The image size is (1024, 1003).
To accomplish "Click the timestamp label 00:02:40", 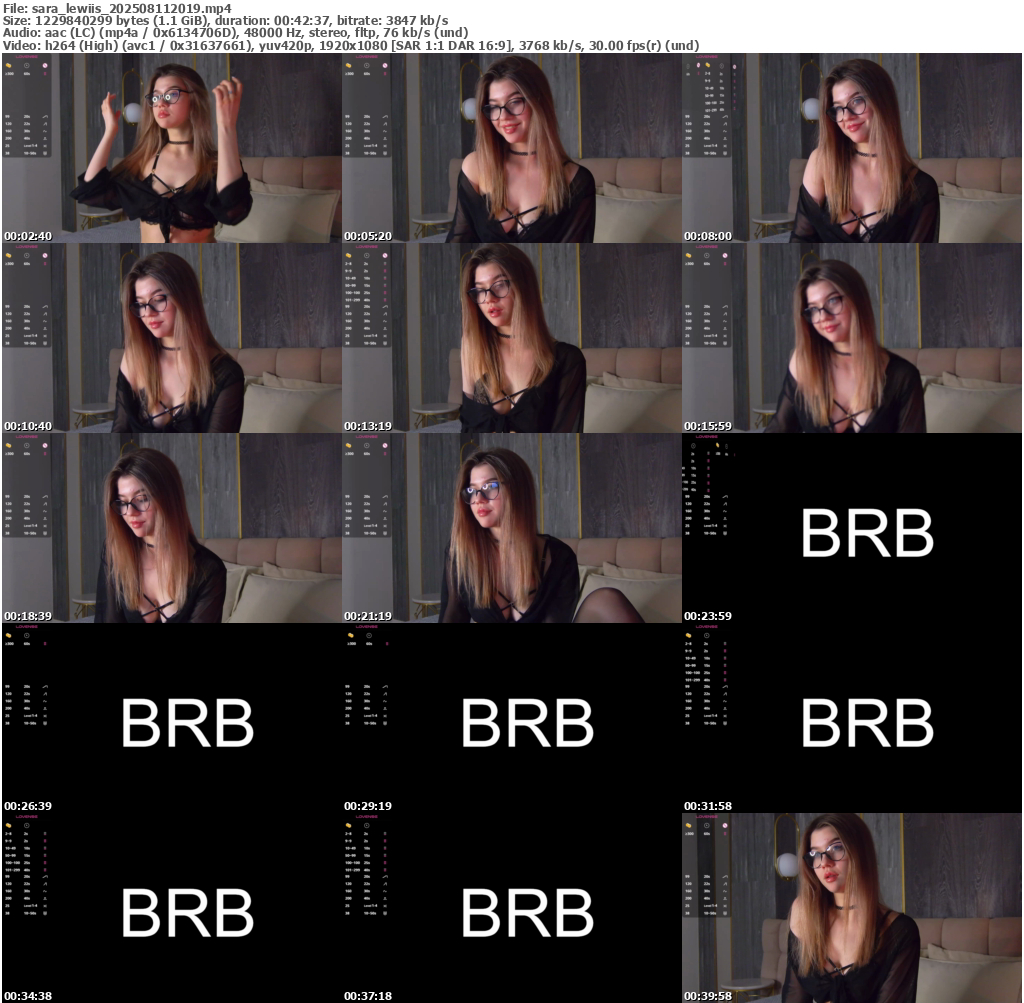I will click(28, 236).
